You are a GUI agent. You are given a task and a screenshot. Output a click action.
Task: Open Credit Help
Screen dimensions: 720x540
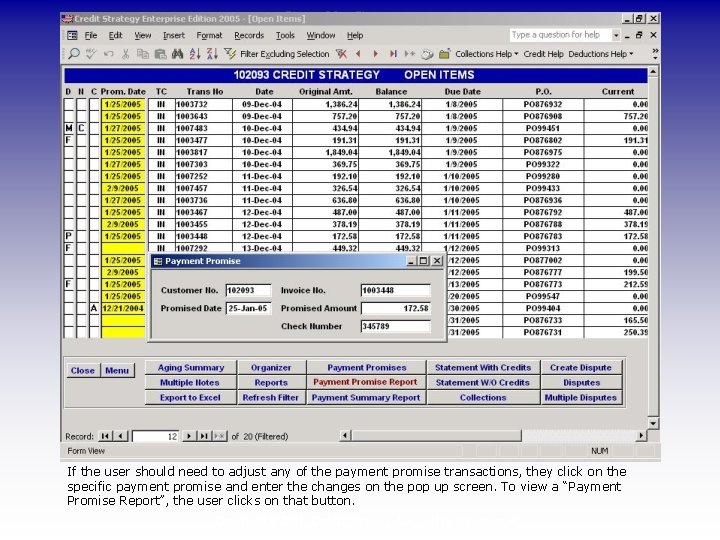point(543,54)
